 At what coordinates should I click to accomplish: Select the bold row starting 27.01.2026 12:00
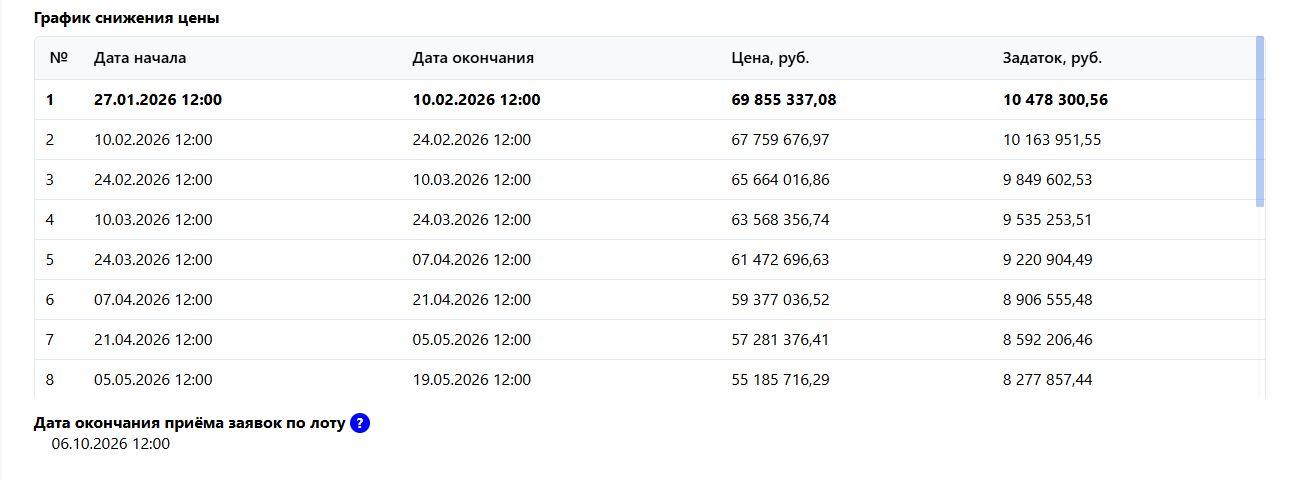pos(158,100)
